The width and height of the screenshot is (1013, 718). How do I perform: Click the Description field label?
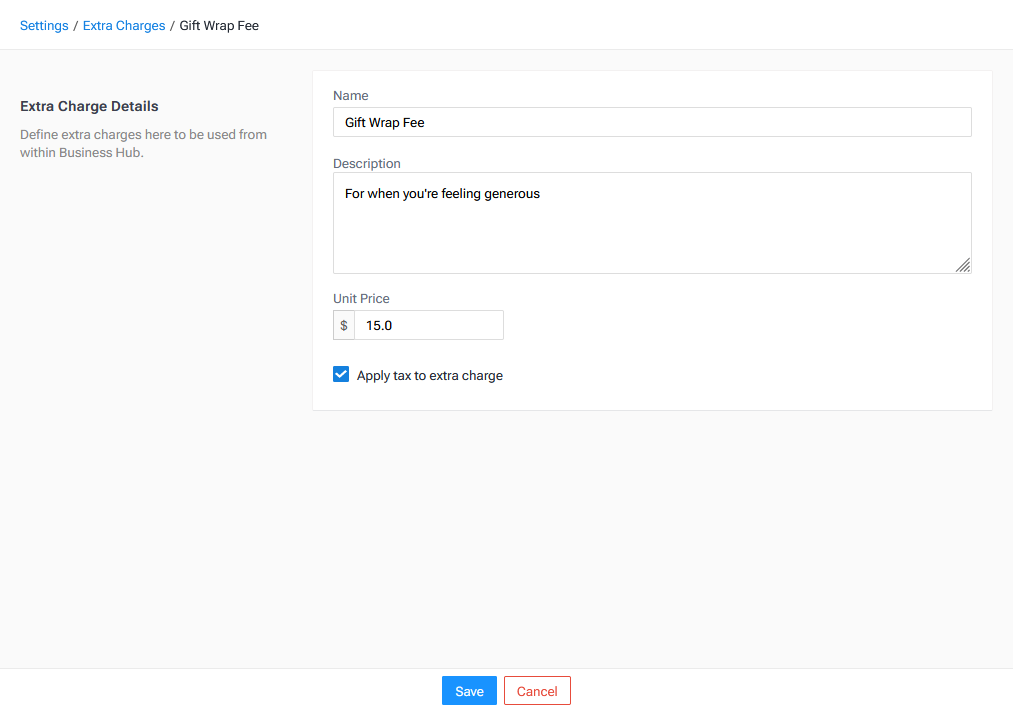tap(367, 164)
